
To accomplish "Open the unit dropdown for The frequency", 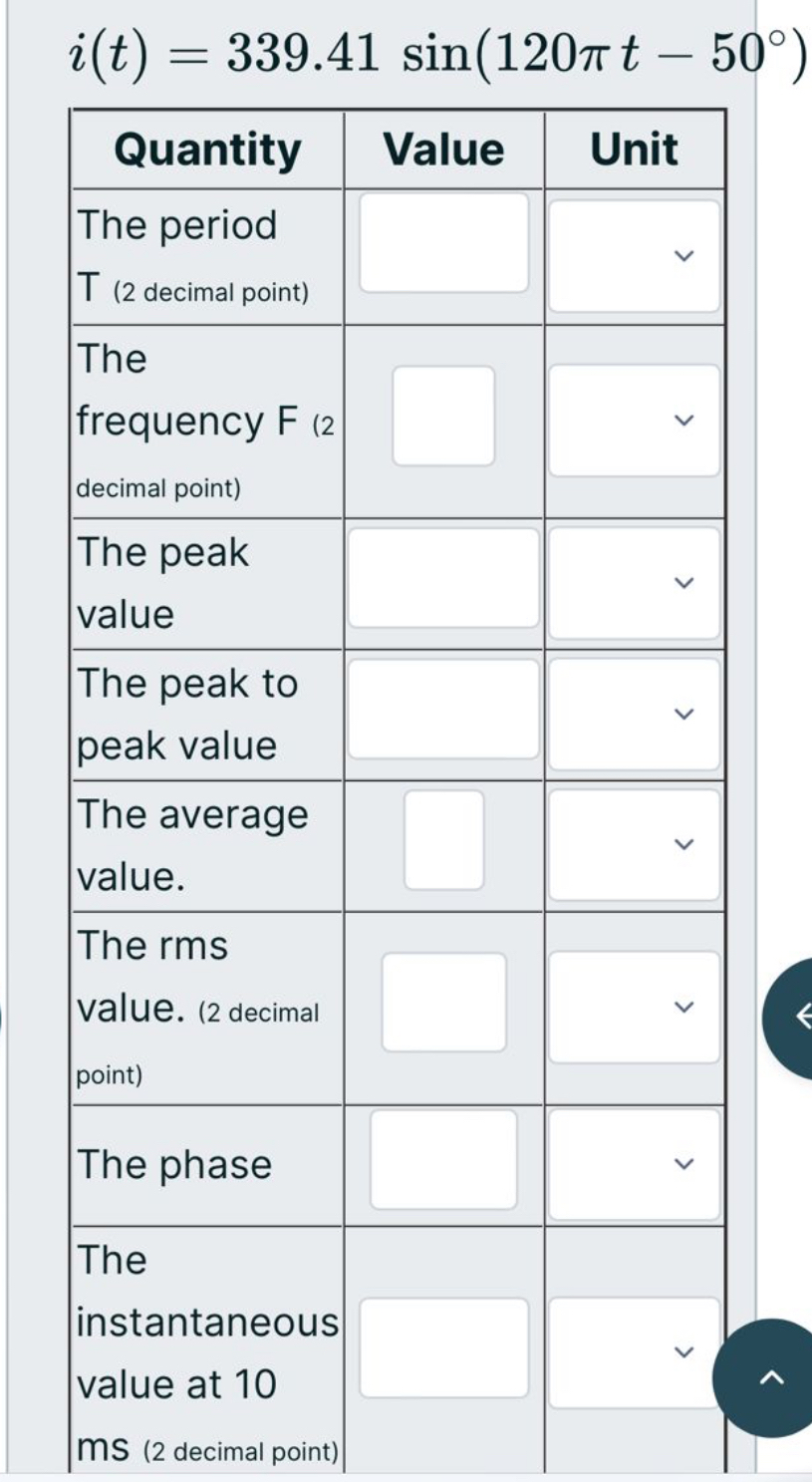I will (634, 420).
